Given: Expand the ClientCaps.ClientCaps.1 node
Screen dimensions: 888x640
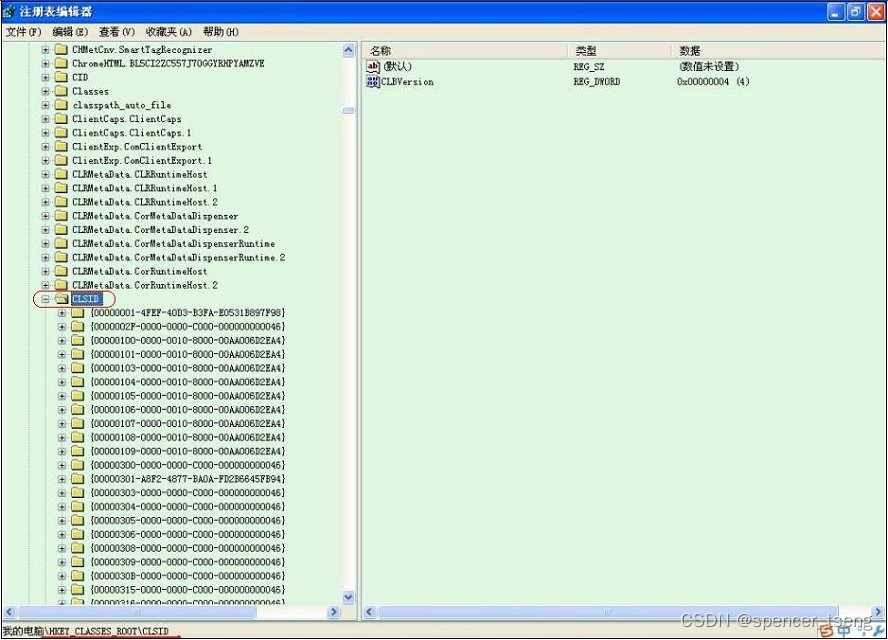Looking at the screenshot, I should tap(44, 132).
